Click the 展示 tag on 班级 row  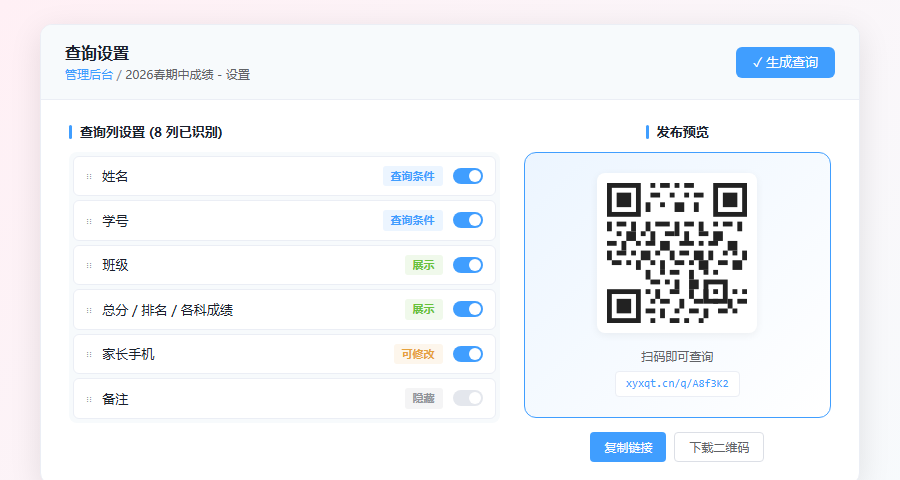tap(424, 265)
